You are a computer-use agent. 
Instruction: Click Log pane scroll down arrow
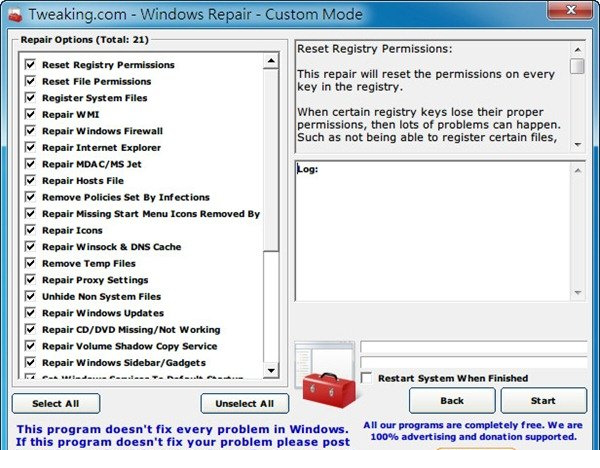(x=578, y=293)
